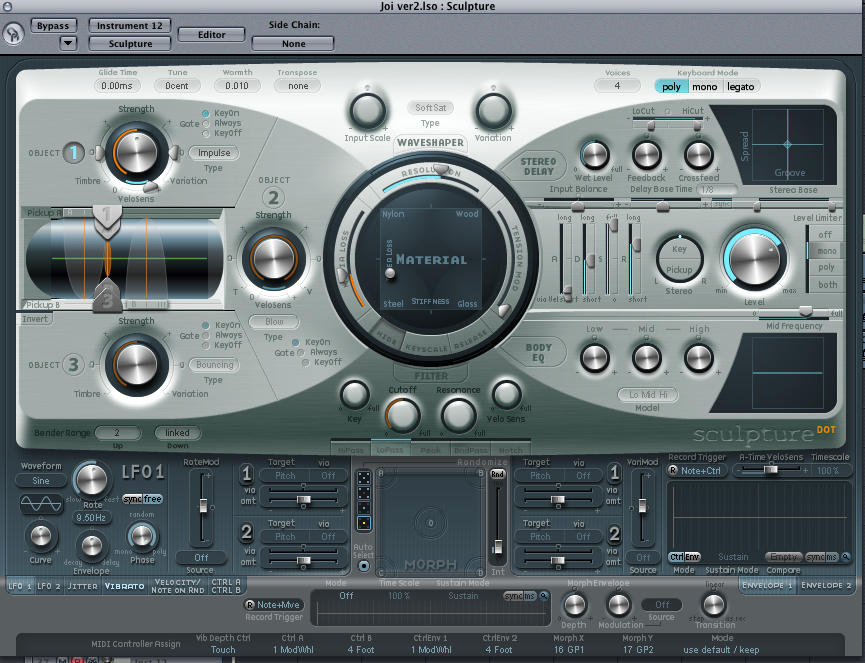
Task: Click the Object 3 number button
Action: coord(73,365)
